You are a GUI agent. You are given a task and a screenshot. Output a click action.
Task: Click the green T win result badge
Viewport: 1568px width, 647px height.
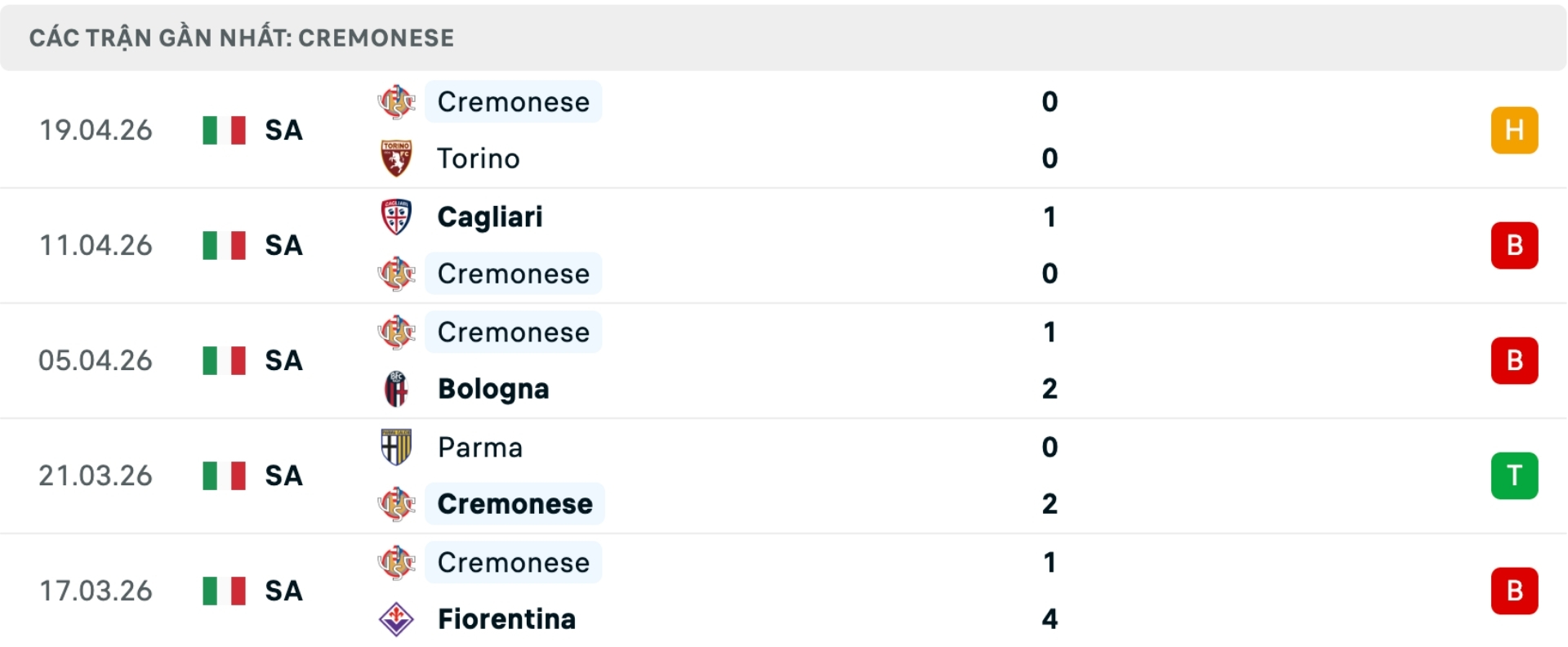tap(1514, 475)
